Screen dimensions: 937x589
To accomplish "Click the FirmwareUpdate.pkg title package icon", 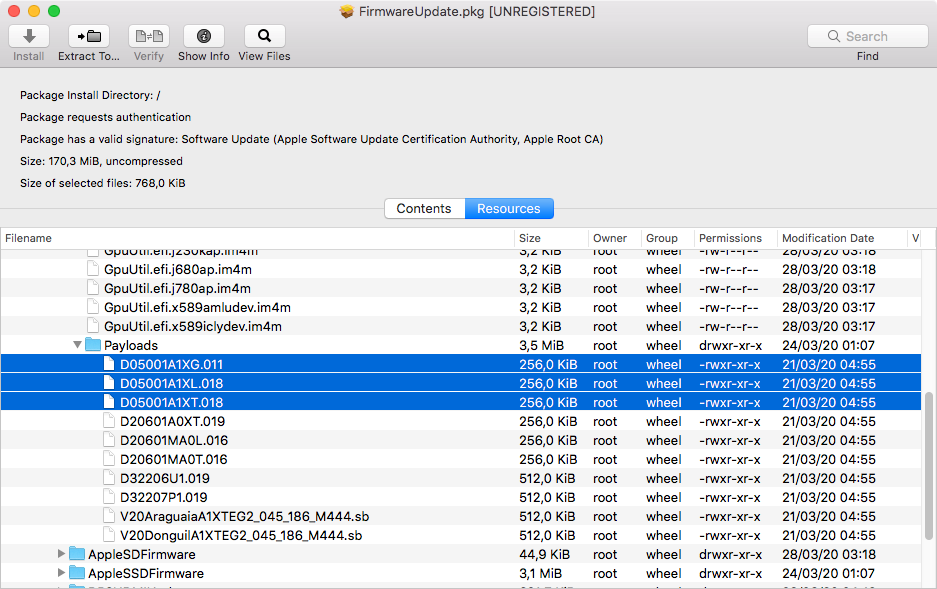I will pos(347,11).
